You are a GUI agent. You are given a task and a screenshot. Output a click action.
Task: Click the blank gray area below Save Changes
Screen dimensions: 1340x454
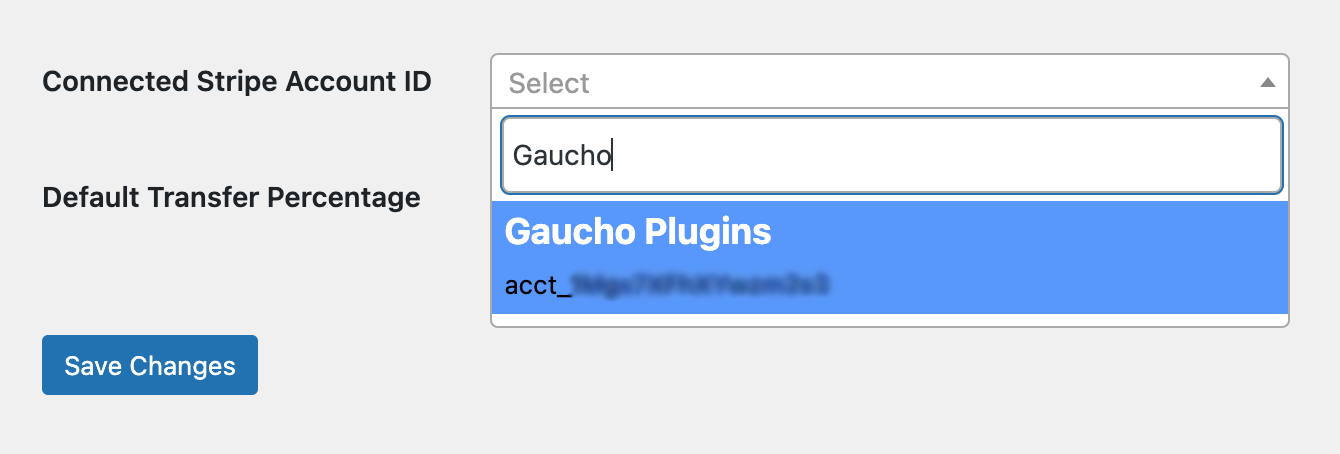coord(150,425)
